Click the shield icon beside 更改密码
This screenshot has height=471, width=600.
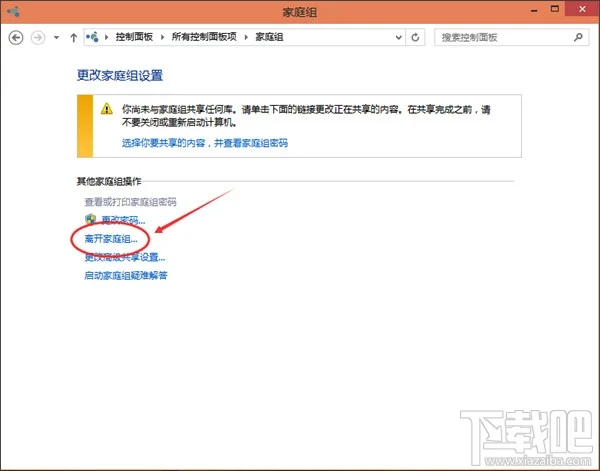tap(91, 219)
